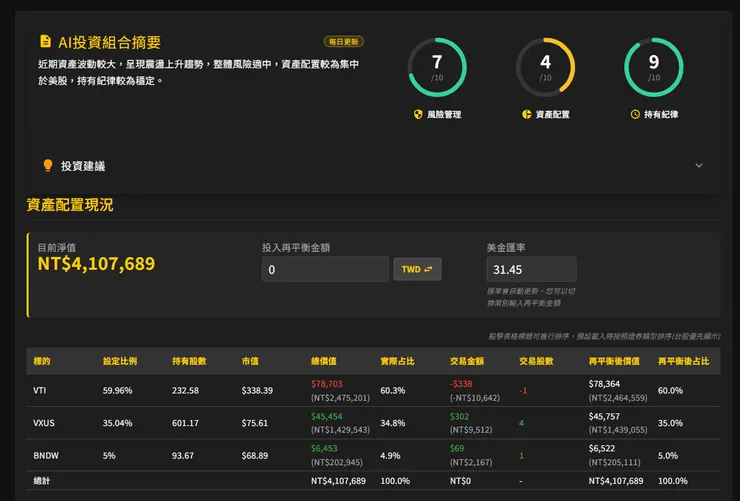Sort table by 交易金額 column header
740x501 pixels.
click(467, 361)
